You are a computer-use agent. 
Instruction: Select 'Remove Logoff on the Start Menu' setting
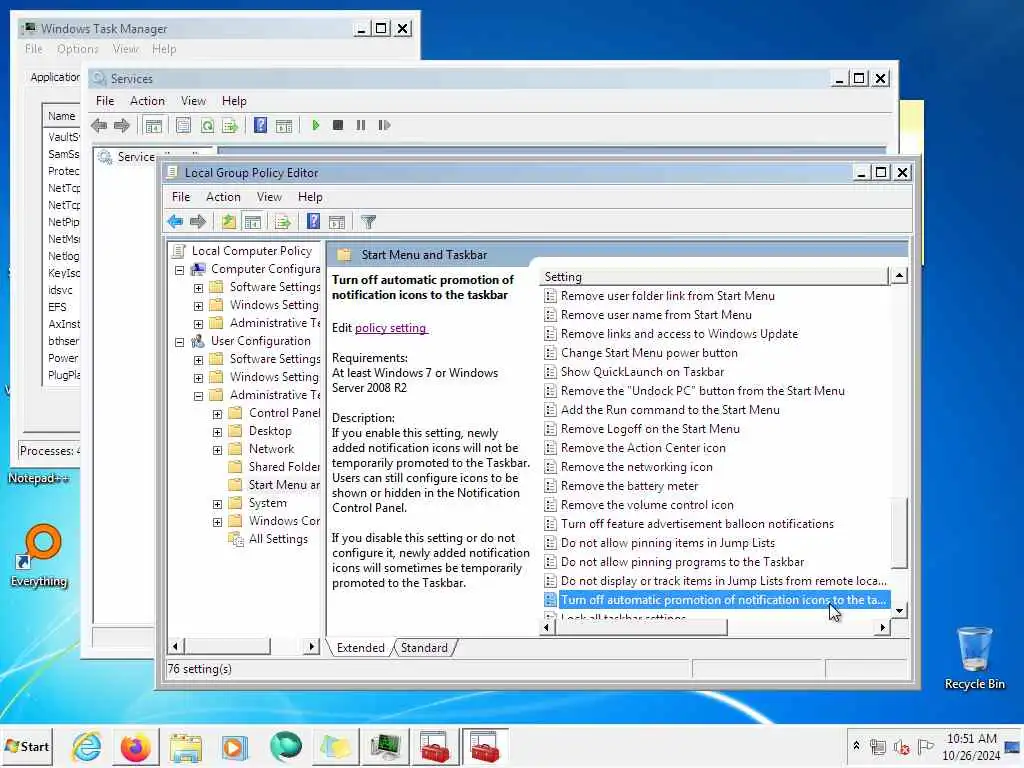650,429
